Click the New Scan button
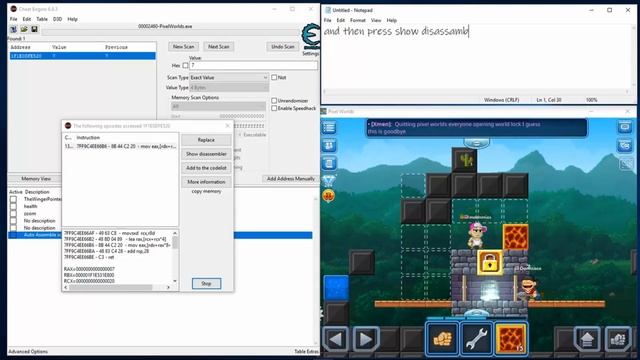640x360 pixels. (x=184, y=47)
